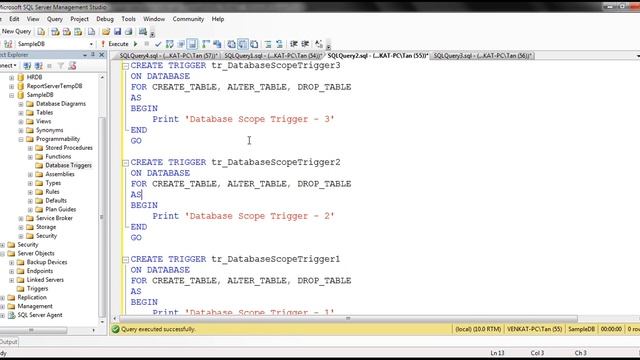
Task: Click the Disconnect icon in Object Explorer
Action: (x=38, y=66)
